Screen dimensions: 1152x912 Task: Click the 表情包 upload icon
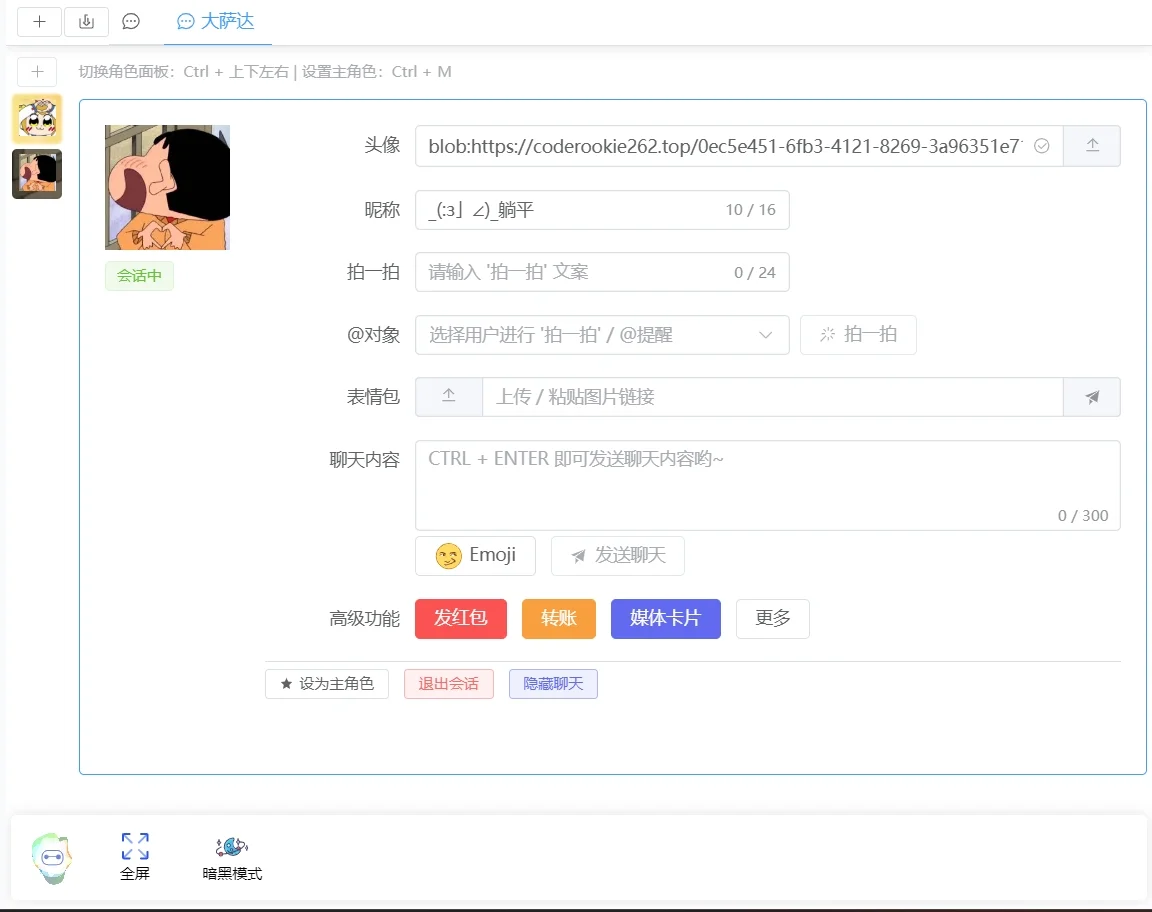448,397
